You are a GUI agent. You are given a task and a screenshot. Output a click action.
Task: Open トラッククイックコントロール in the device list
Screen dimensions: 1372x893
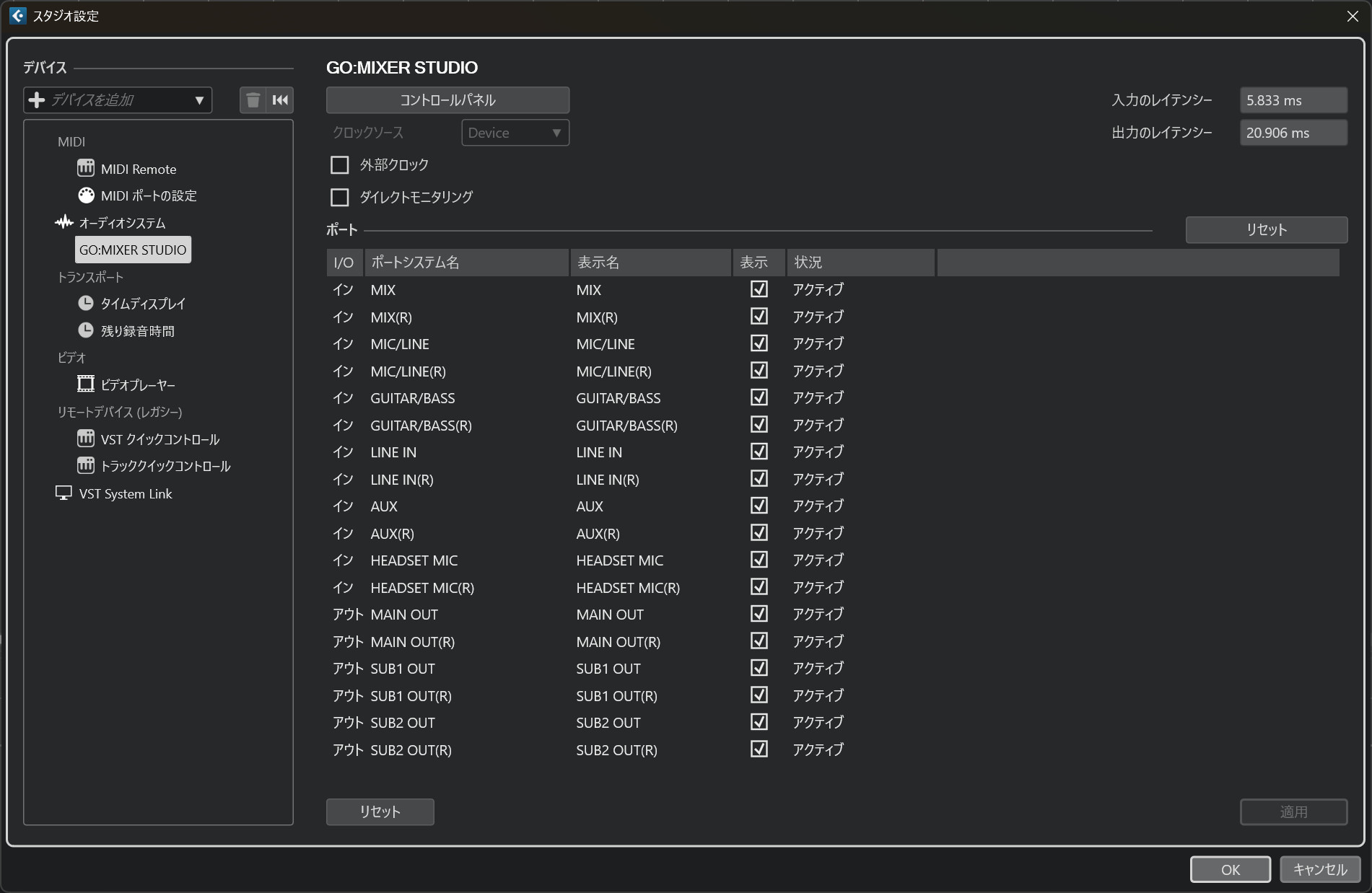pyautogui.click(x=165, y=466)
